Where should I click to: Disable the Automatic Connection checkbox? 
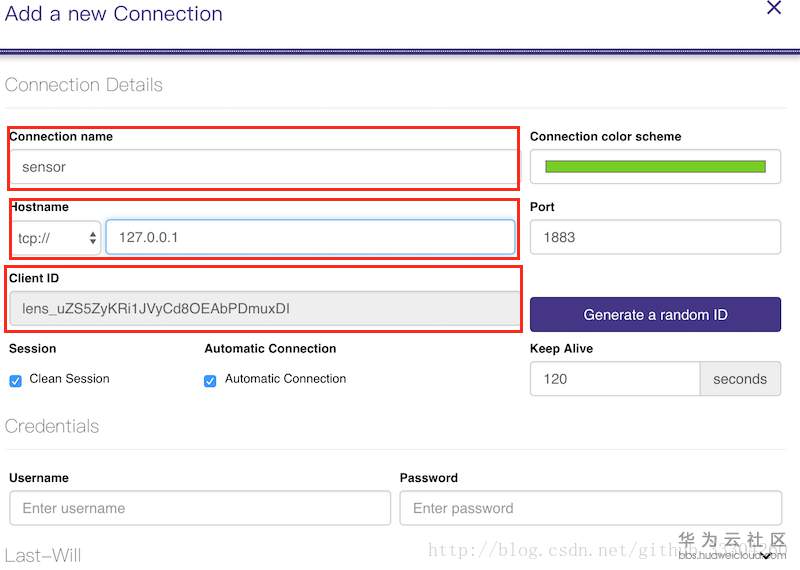point(210,380)
